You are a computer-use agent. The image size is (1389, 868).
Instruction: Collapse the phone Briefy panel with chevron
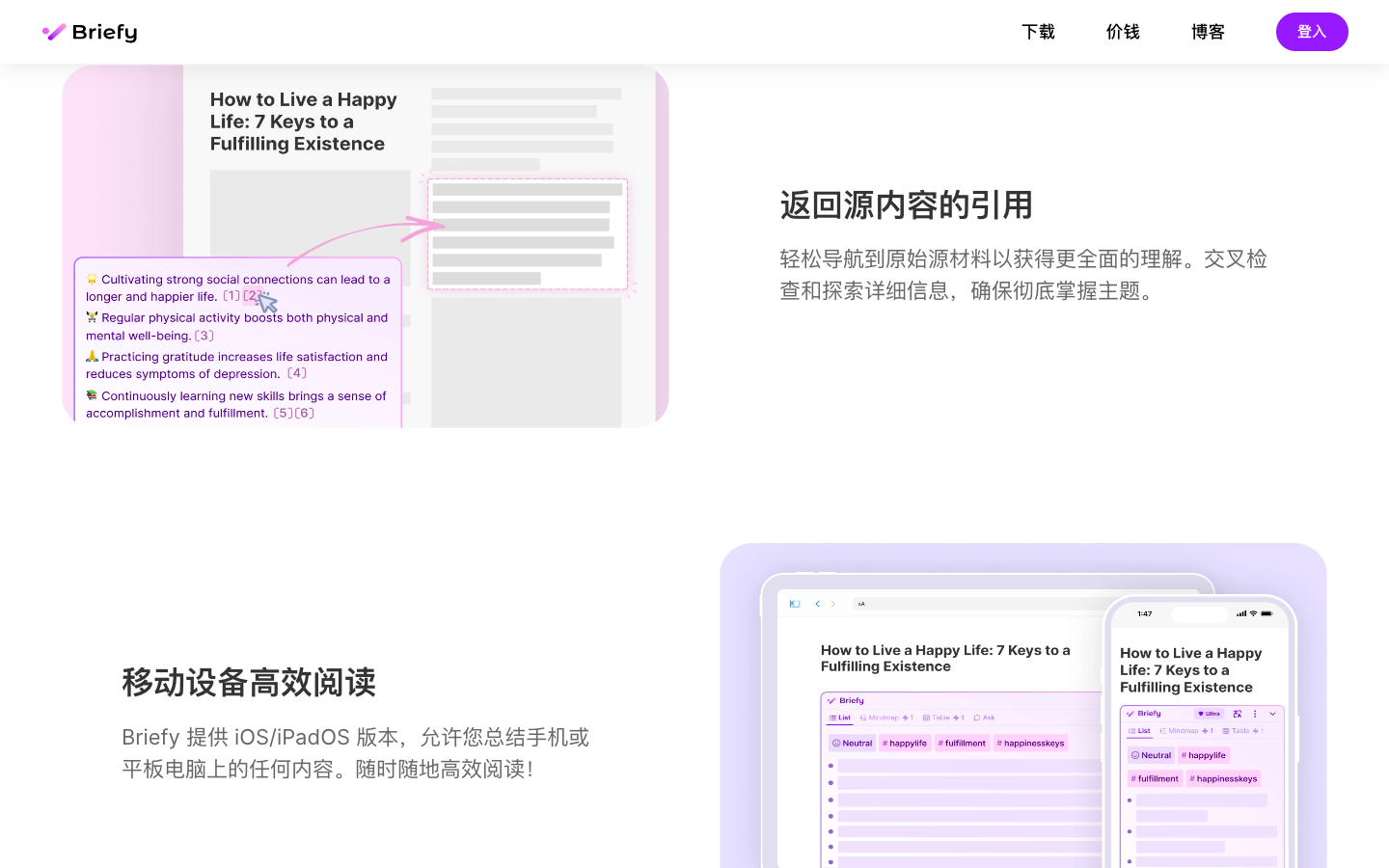tap(1272, 714)
